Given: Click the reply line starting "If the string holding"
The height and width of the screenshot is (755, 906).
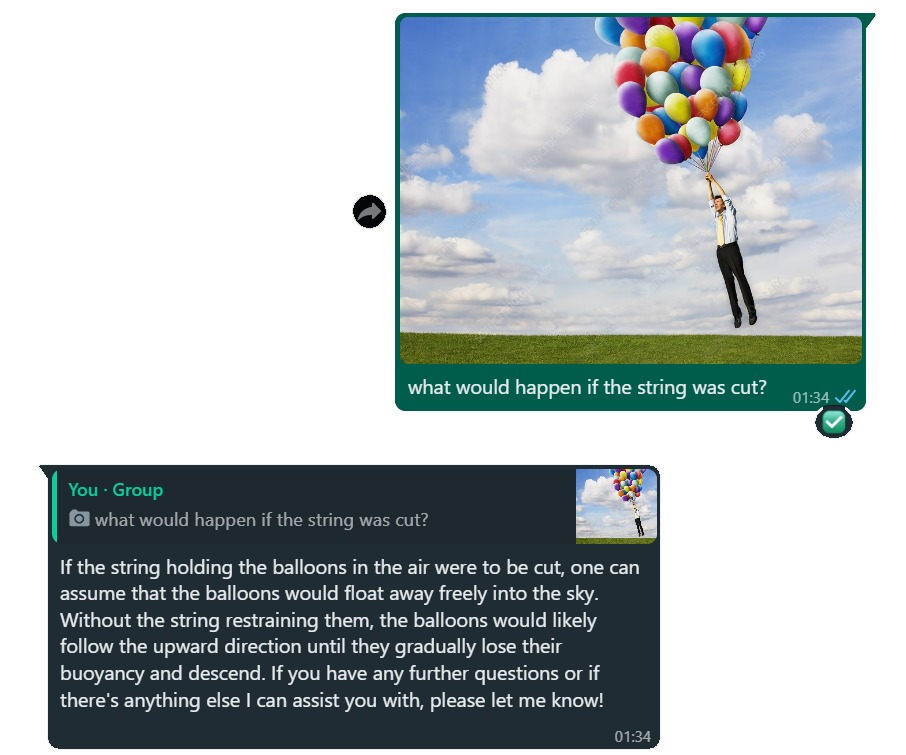Looking at the screenshot, I should (350, 567).
